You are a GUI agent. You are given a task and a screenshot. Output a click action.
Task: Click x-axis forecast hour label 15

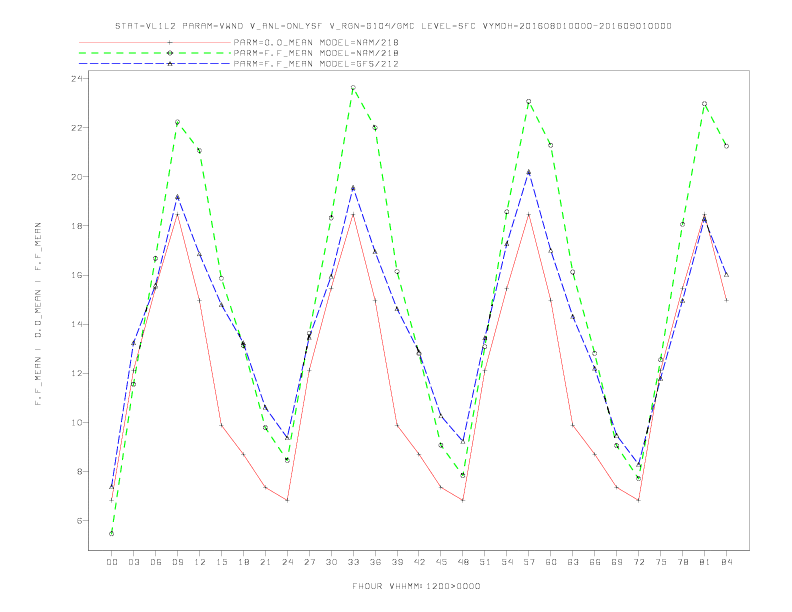(221, 562)
